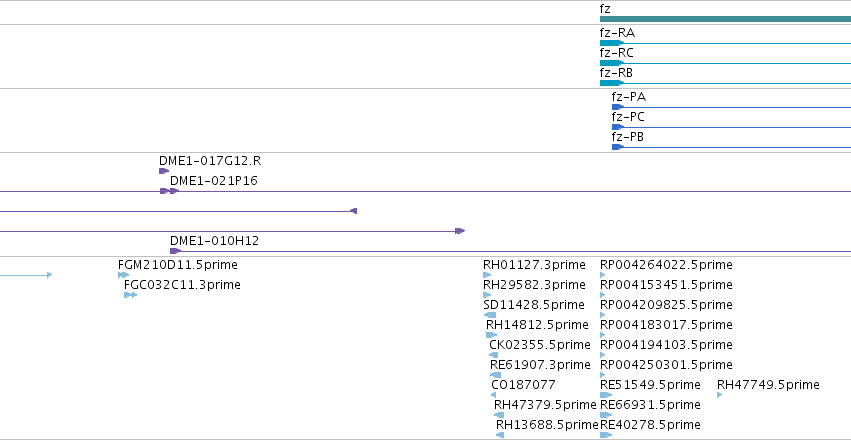Click the RP004250301.5prime label
This screenshot has height=440, width=851.
point(666,364)
